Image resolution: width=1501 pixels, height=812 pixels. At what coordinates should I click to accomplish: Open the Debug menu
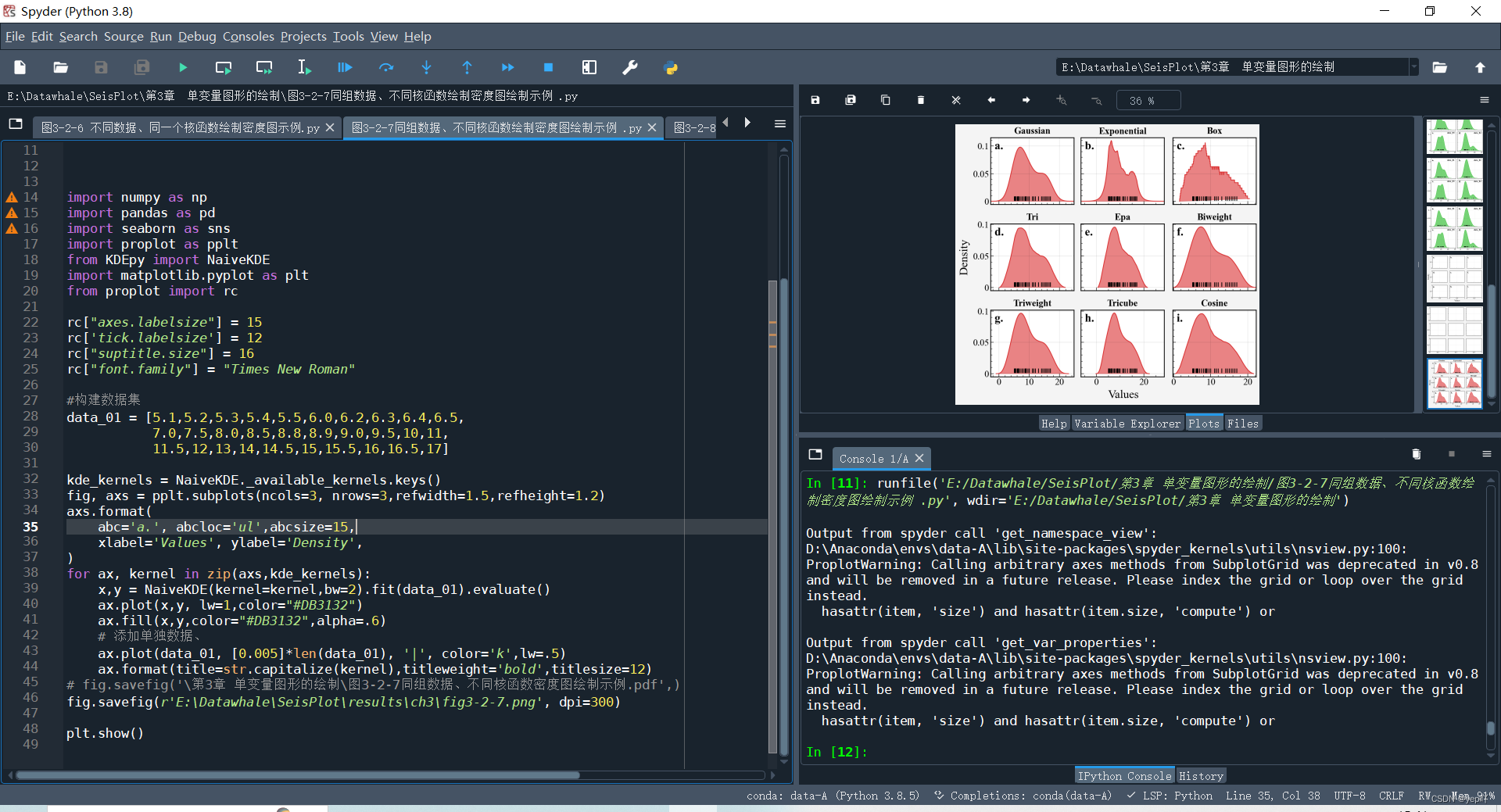click(x=197, y=36)
